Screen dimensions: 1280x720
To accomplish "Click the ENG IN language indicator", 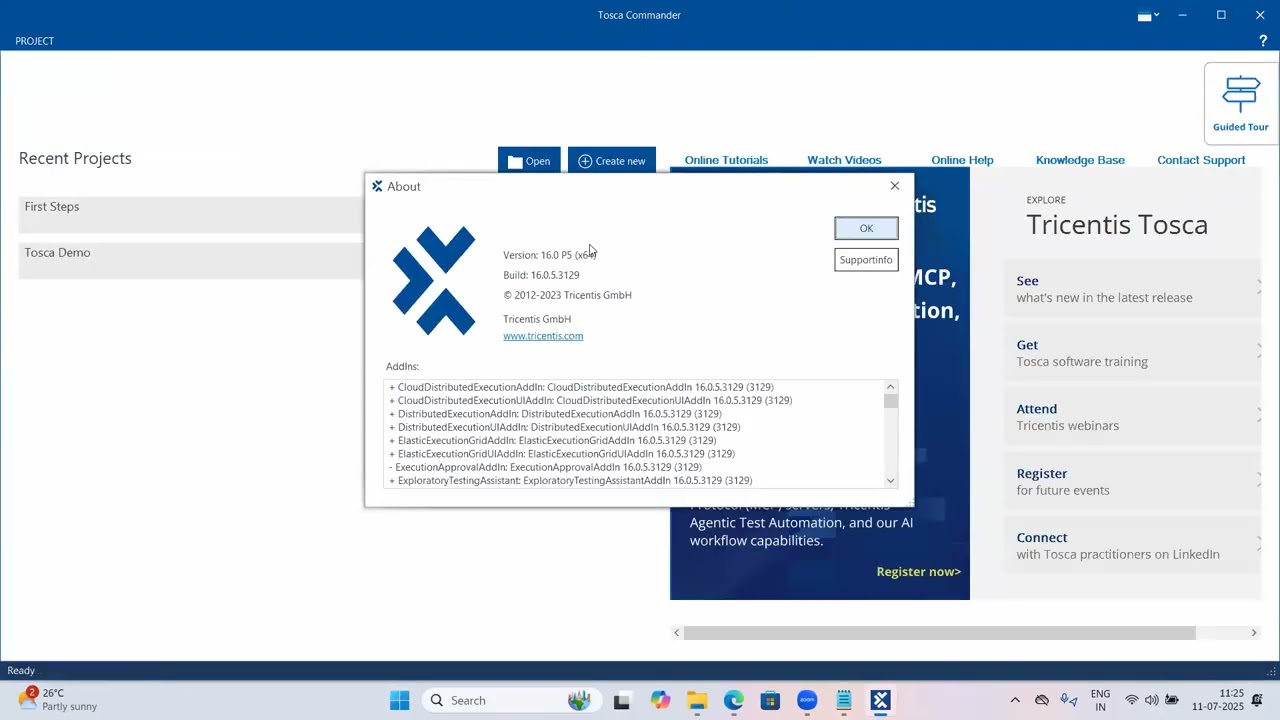I will 1100,700.
